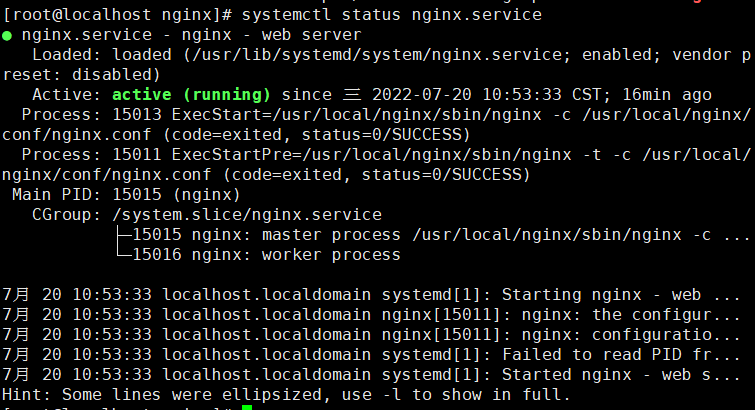755x410 pixels.
Task: Click 'nginx/conf/nginx.conf' after ExecStartPre line
Action: pyautogui.click(x=106, y=175)
